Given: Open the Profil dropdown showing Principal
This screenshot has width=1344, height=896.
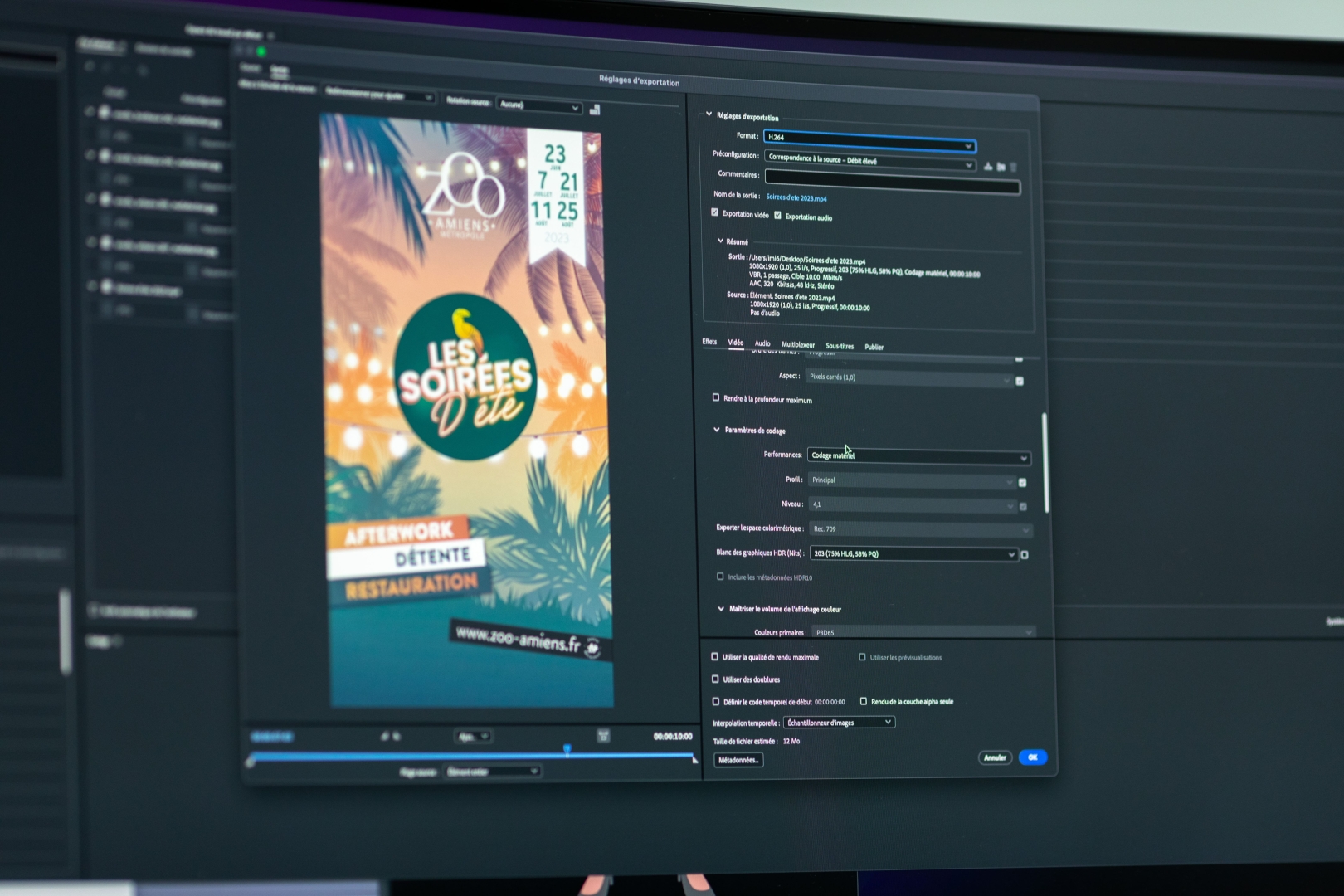Looking at the screenshot, I should pyautogui.click(x=913, y=480).
